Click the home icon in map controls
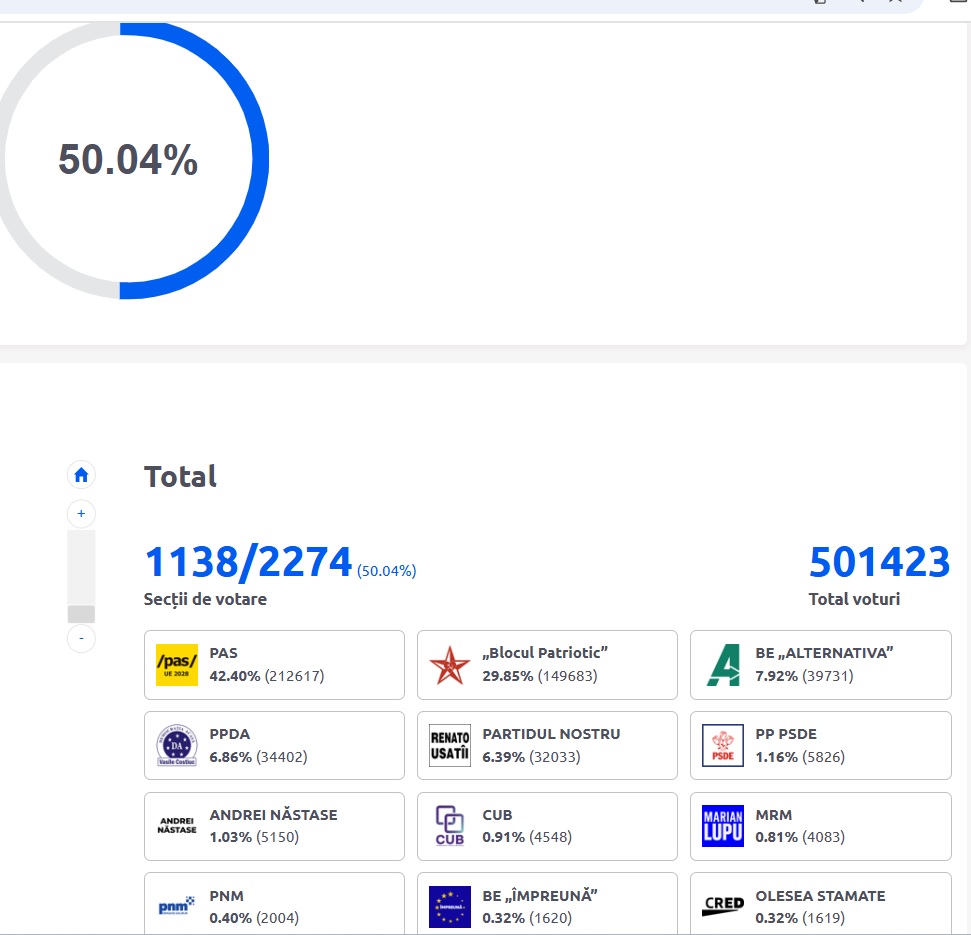The image size is (971, 935). tap(81, 475)
